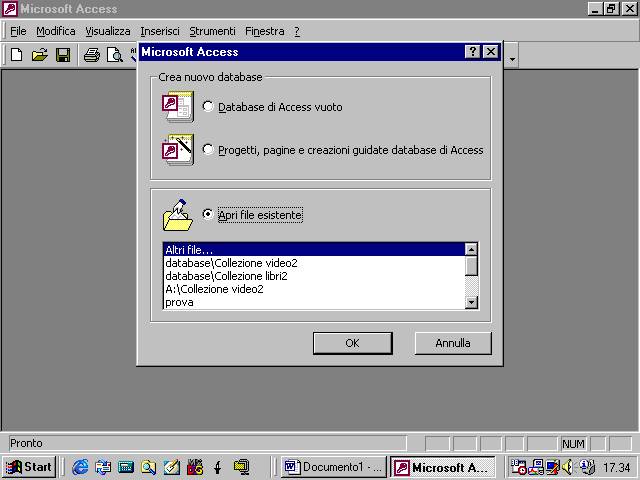Click the volume speaker tray icon

[x=568, y=467]
